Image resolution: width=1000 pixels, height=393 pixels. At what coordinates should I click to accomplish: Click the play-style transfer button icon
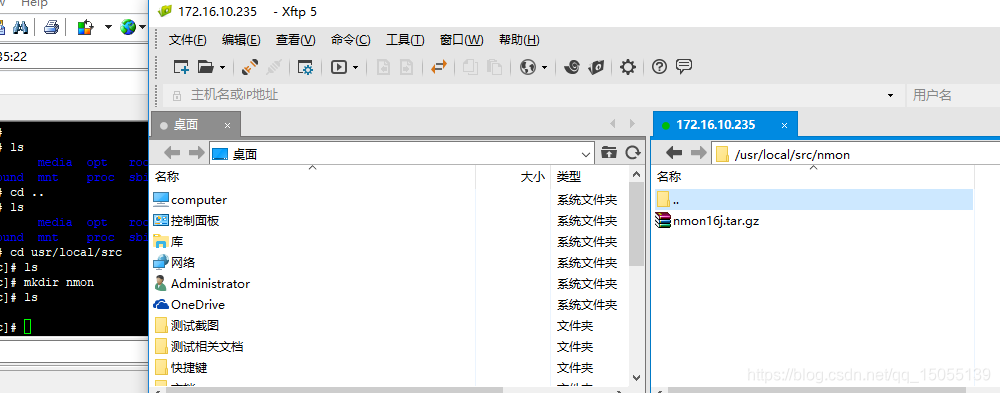tap(339, 67)
